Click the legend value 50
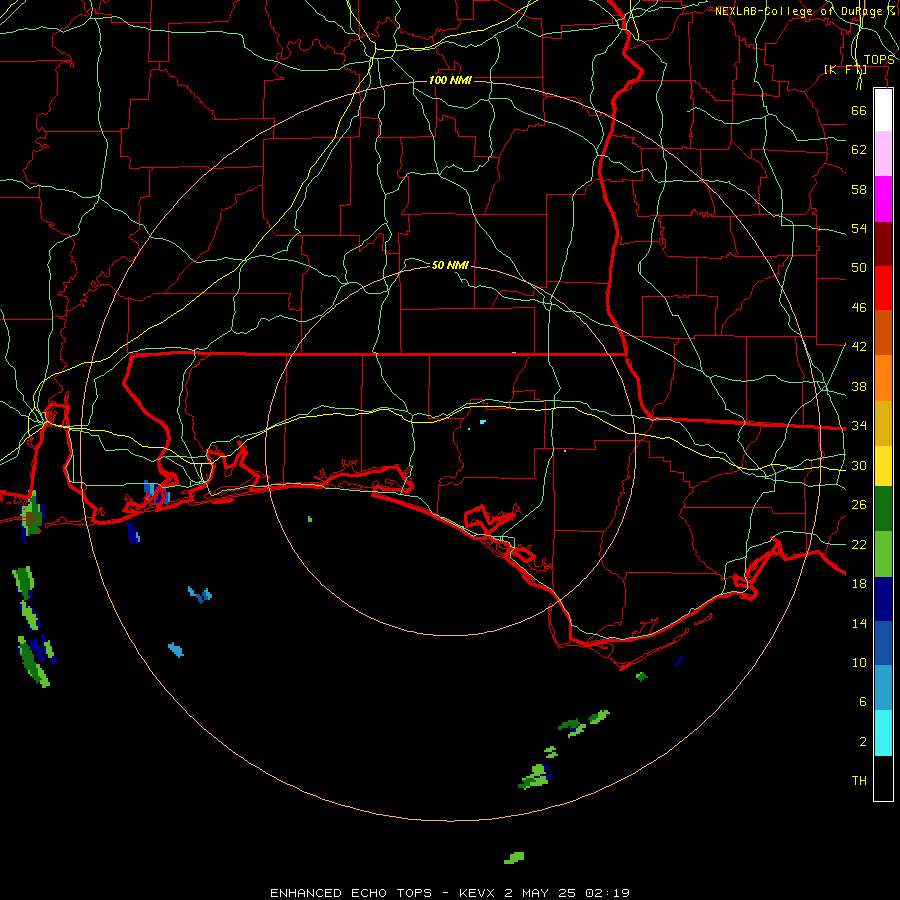Viewport: 900px width, 900px height. [x=859, y=268]
